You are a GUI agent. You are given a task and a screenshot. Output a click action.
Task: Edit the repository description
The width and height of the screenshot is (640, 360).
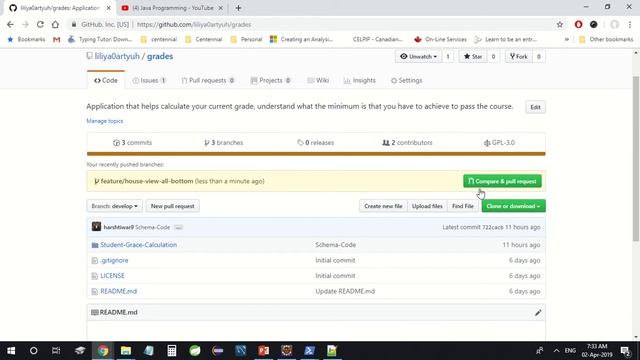535,107
